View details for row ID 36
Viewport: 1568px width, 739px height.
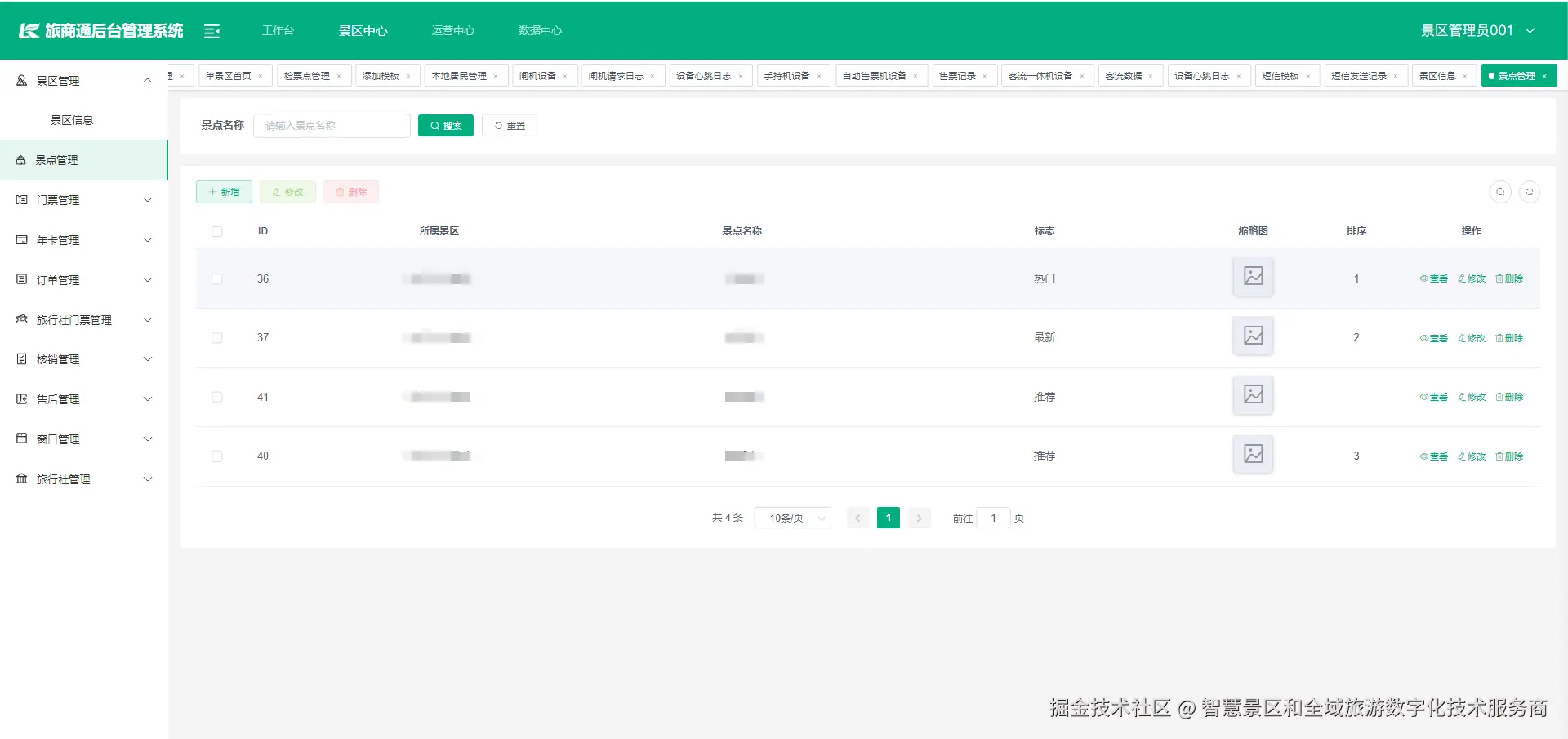tap(1434, 278)
